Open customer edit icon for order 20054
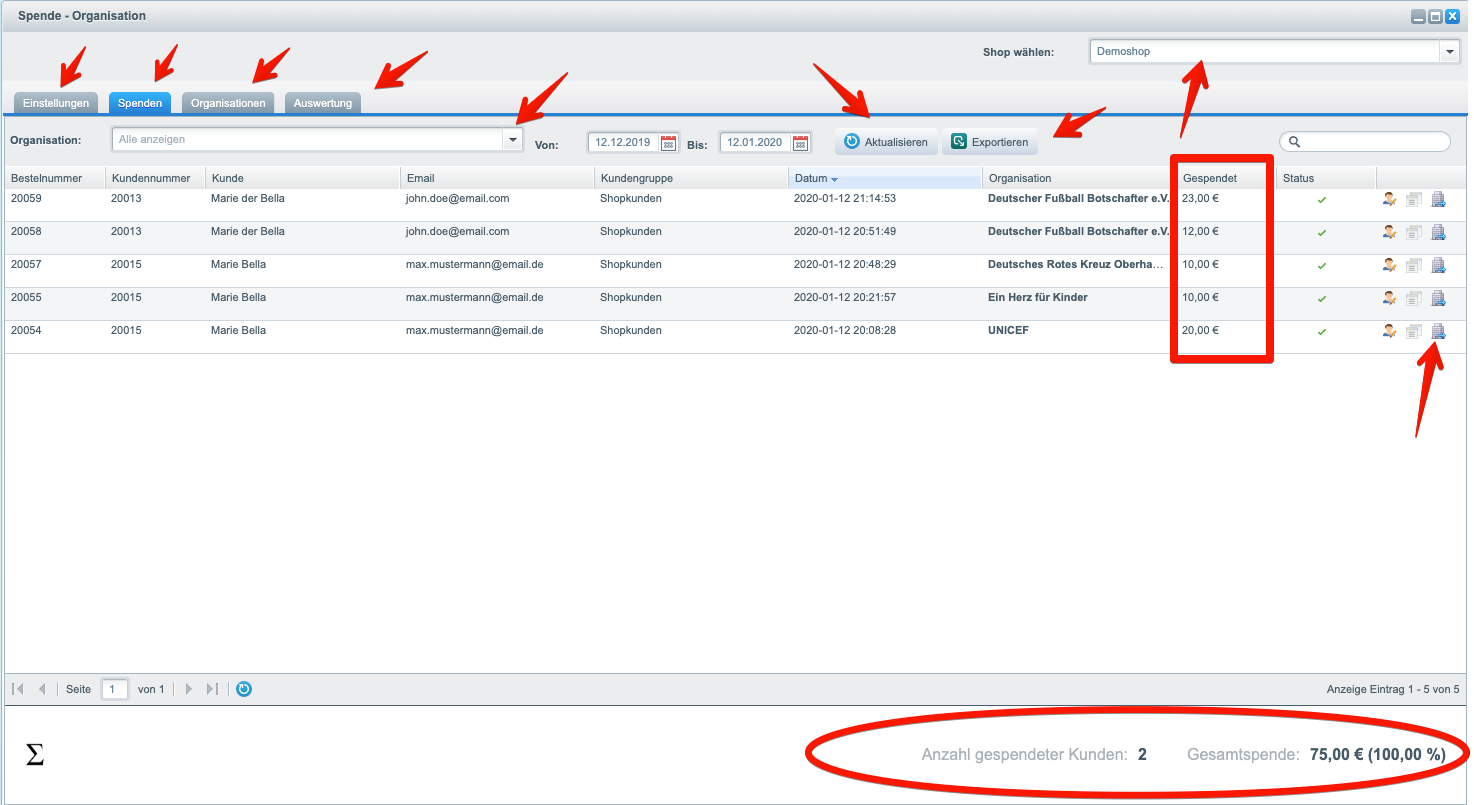1474x805 pixels. coord(1390,332)
